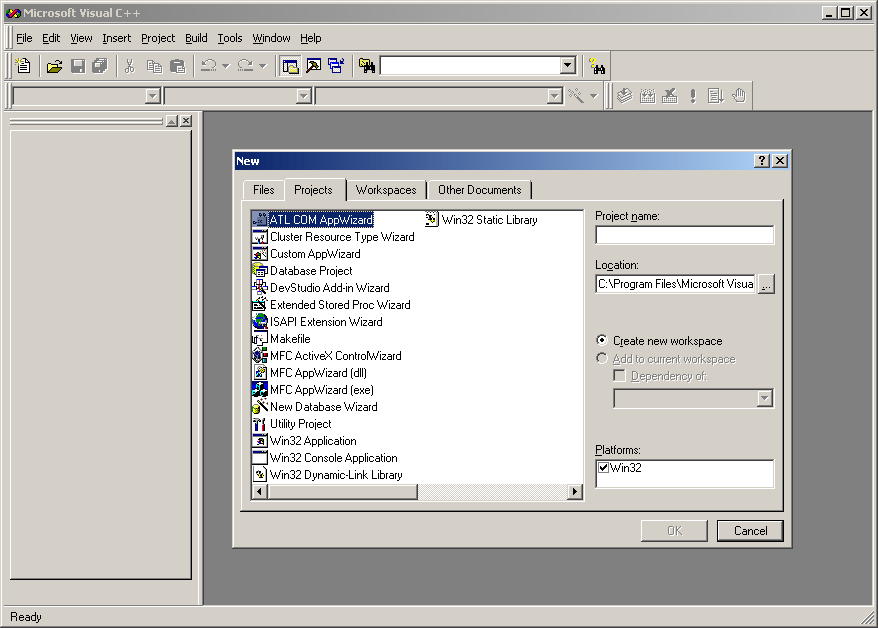Click the Build toolbar icon
Image resolution: width=878 pixels, height=628 pixels.
[647, 96]
